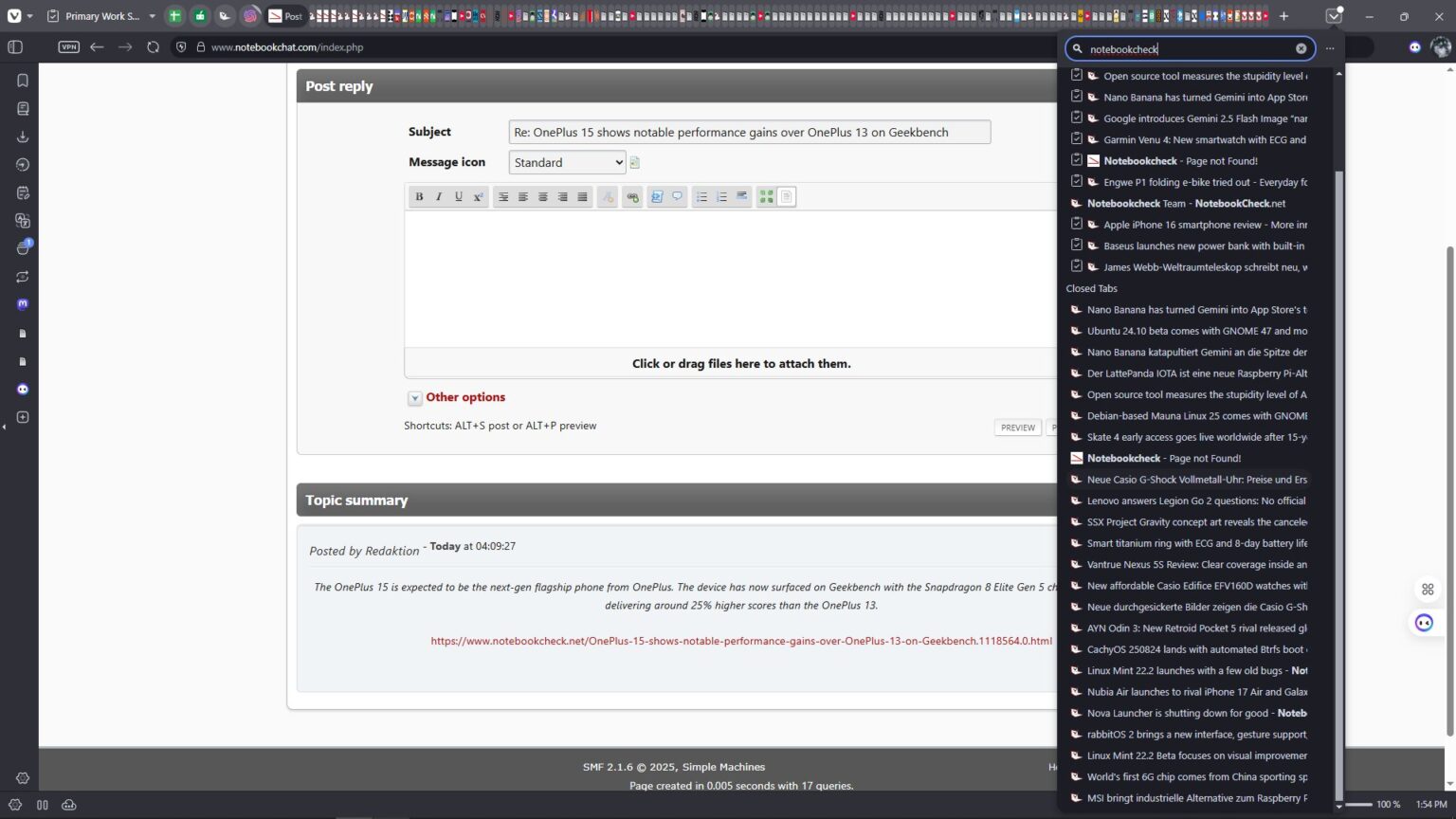Viewport: 1456px width, 819px height.
Task: Open the Downloads panel in sidebar
Action: tap(23, 136)
